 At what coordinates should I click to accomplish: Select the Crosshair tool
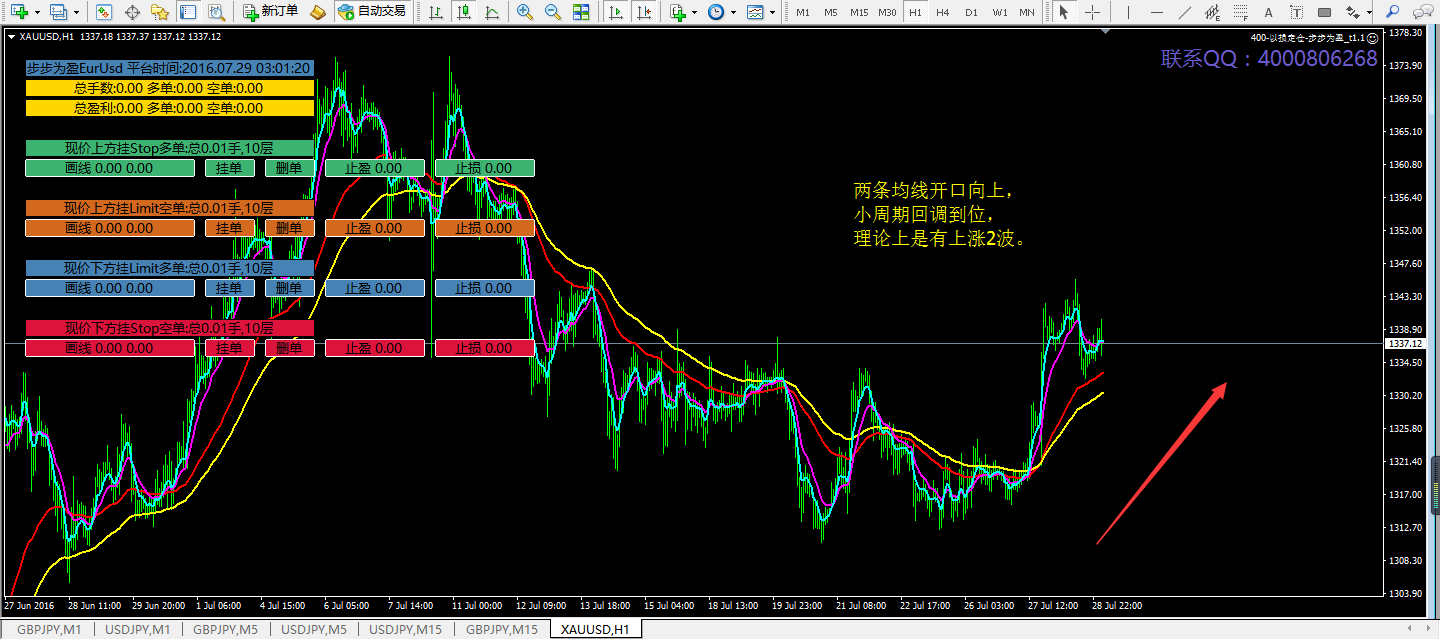click(1092, 12)
